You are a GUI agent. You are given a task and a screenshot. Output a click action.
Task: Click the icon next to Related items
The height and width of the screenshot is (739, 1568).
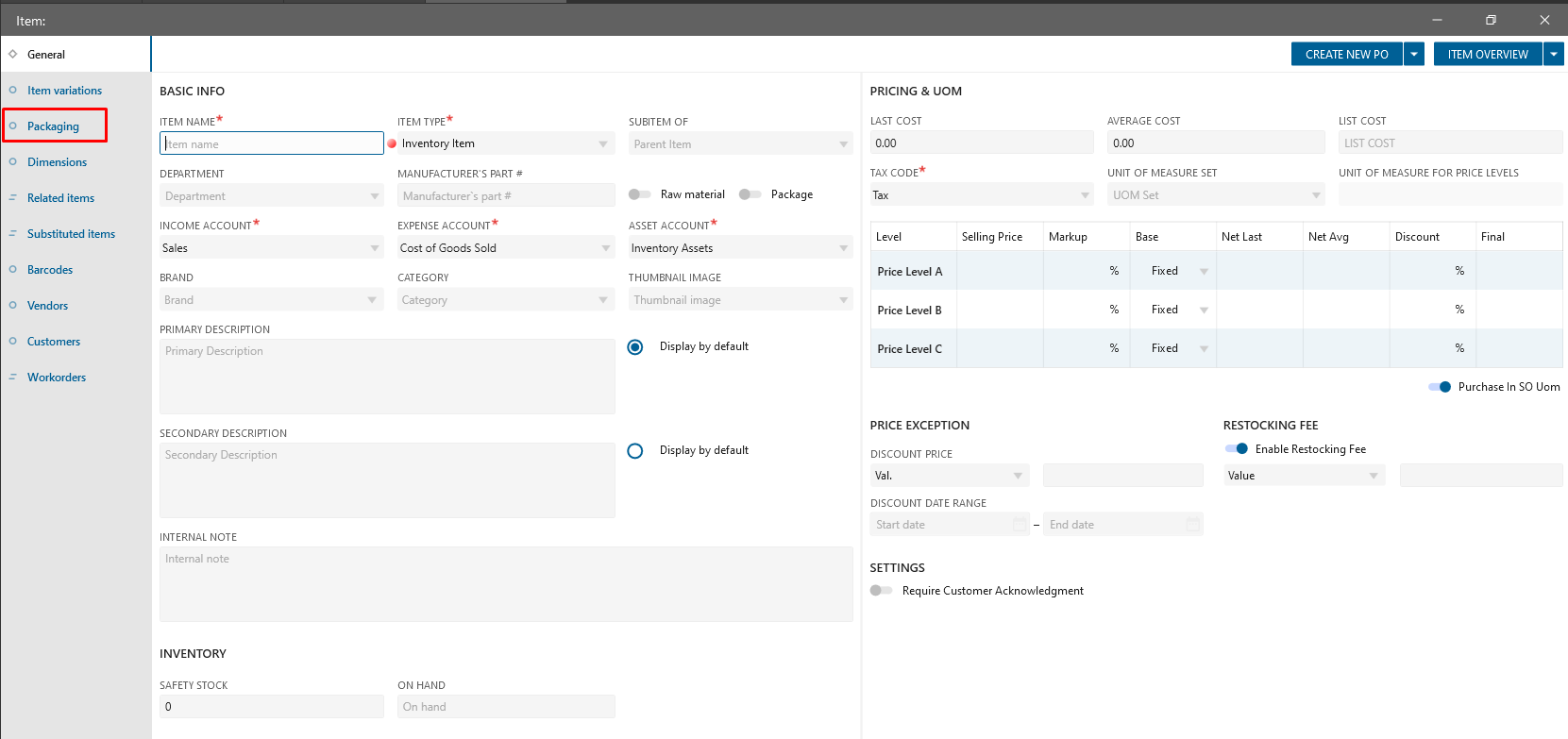tap(13, 198)
